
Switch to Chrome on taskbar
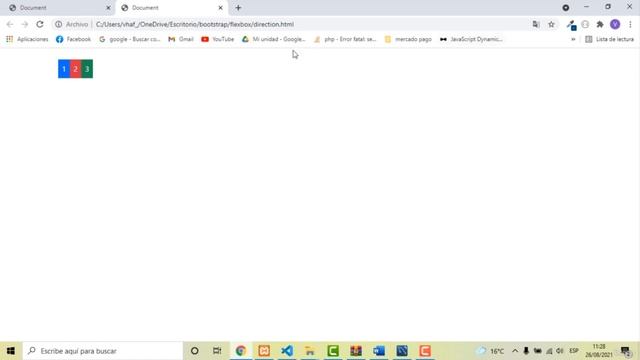tap(241, 351)
